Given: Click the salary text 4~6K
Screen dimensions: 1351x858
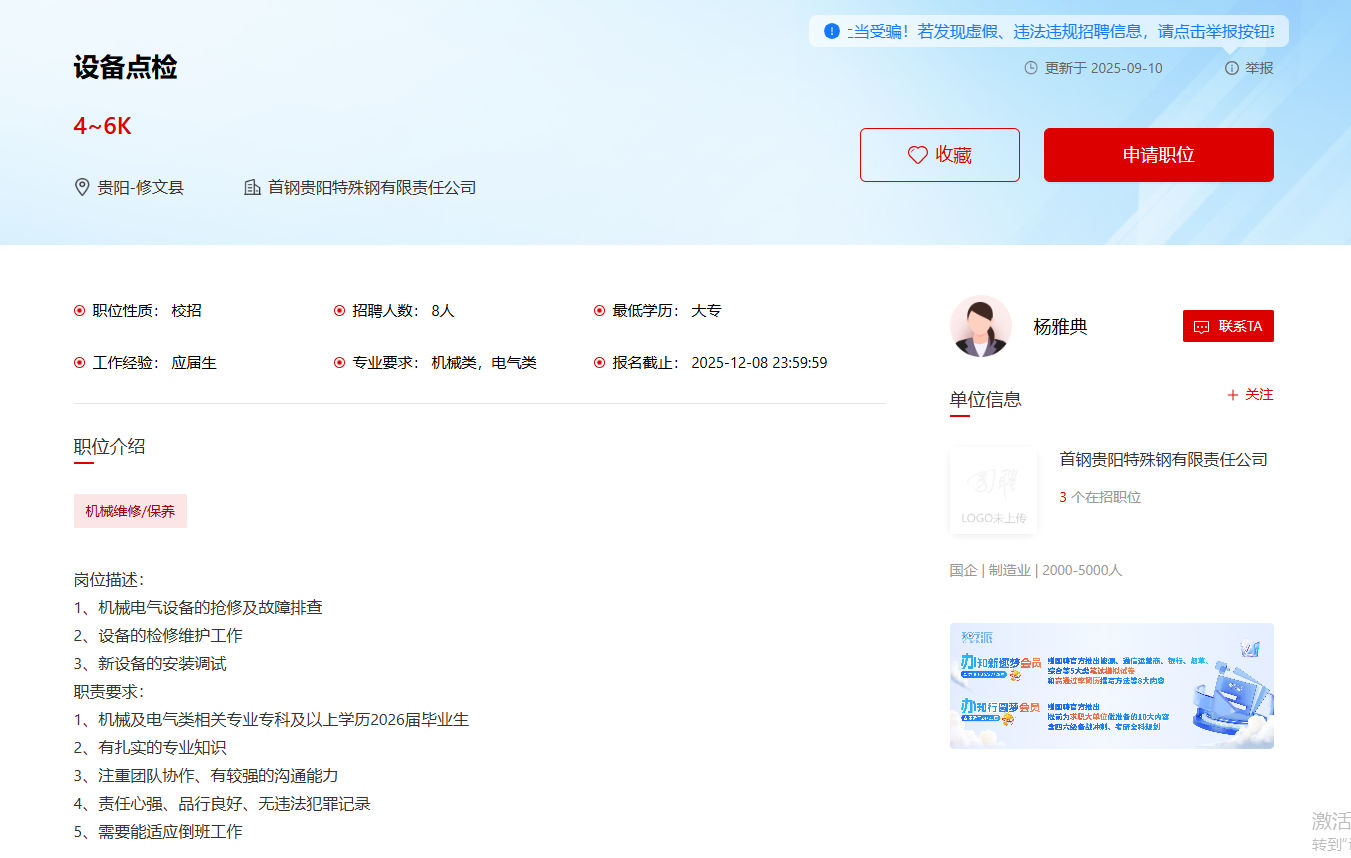Looking at the screenshot, I should [x=102, y=126].
